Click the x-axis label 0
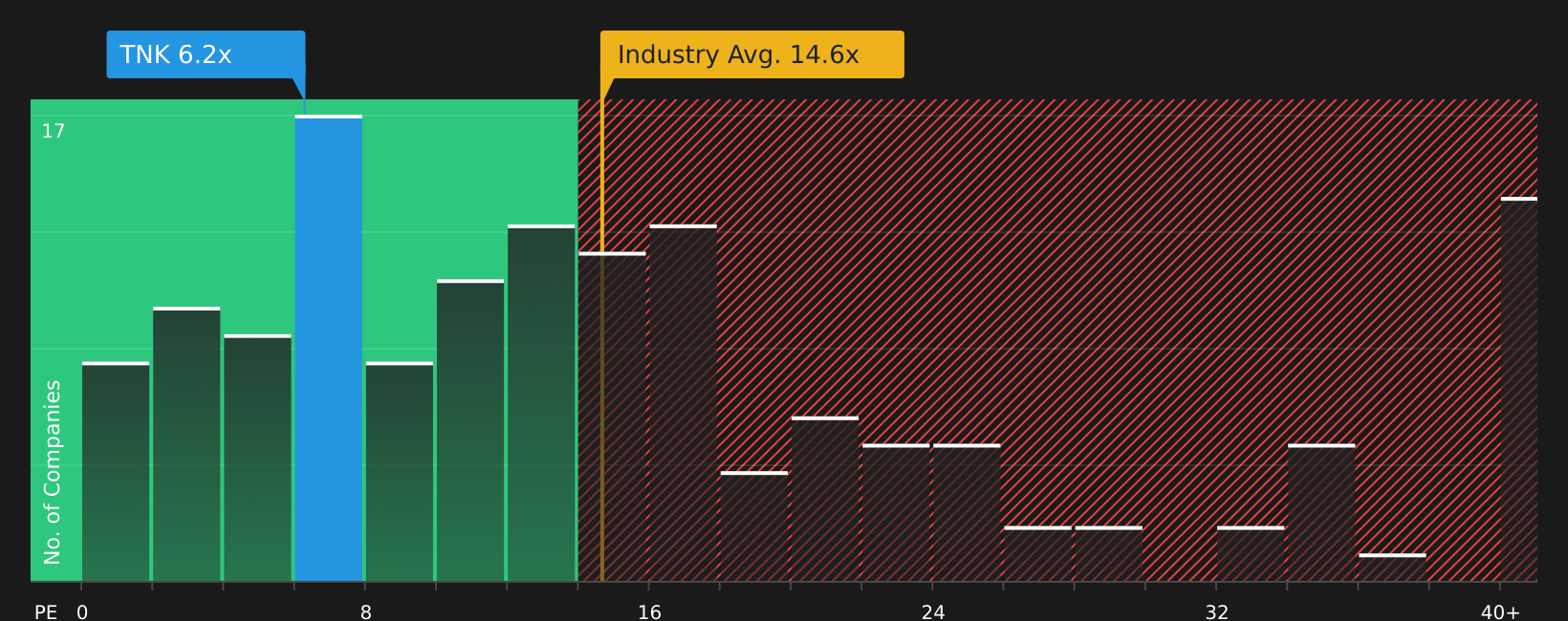Image resolution: width=1568 pixels, height=621 pixels. pos(82,612)
